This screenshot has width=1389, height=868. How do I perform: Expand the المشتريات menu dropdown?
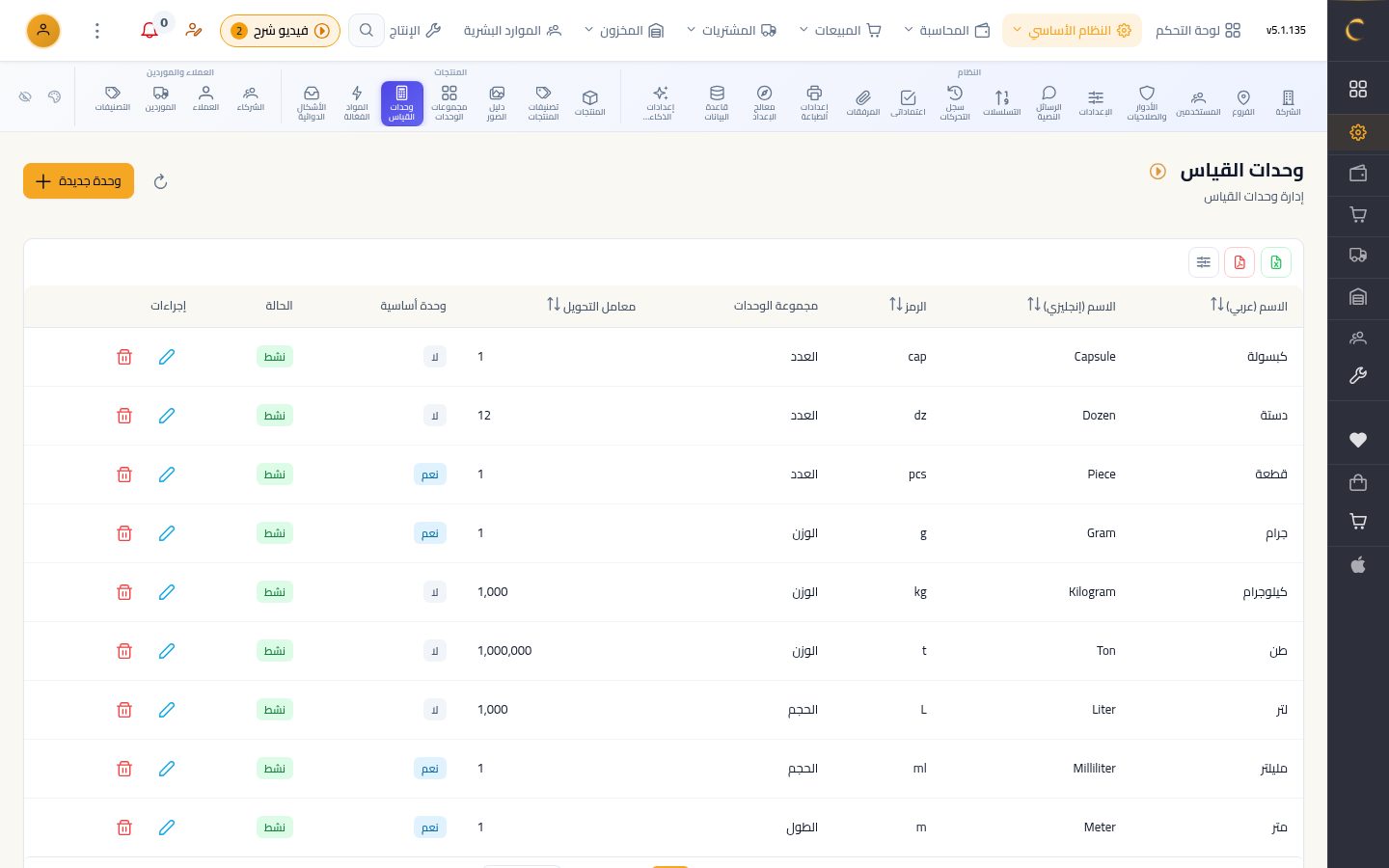pyautogui.click(x=731, y=31)
